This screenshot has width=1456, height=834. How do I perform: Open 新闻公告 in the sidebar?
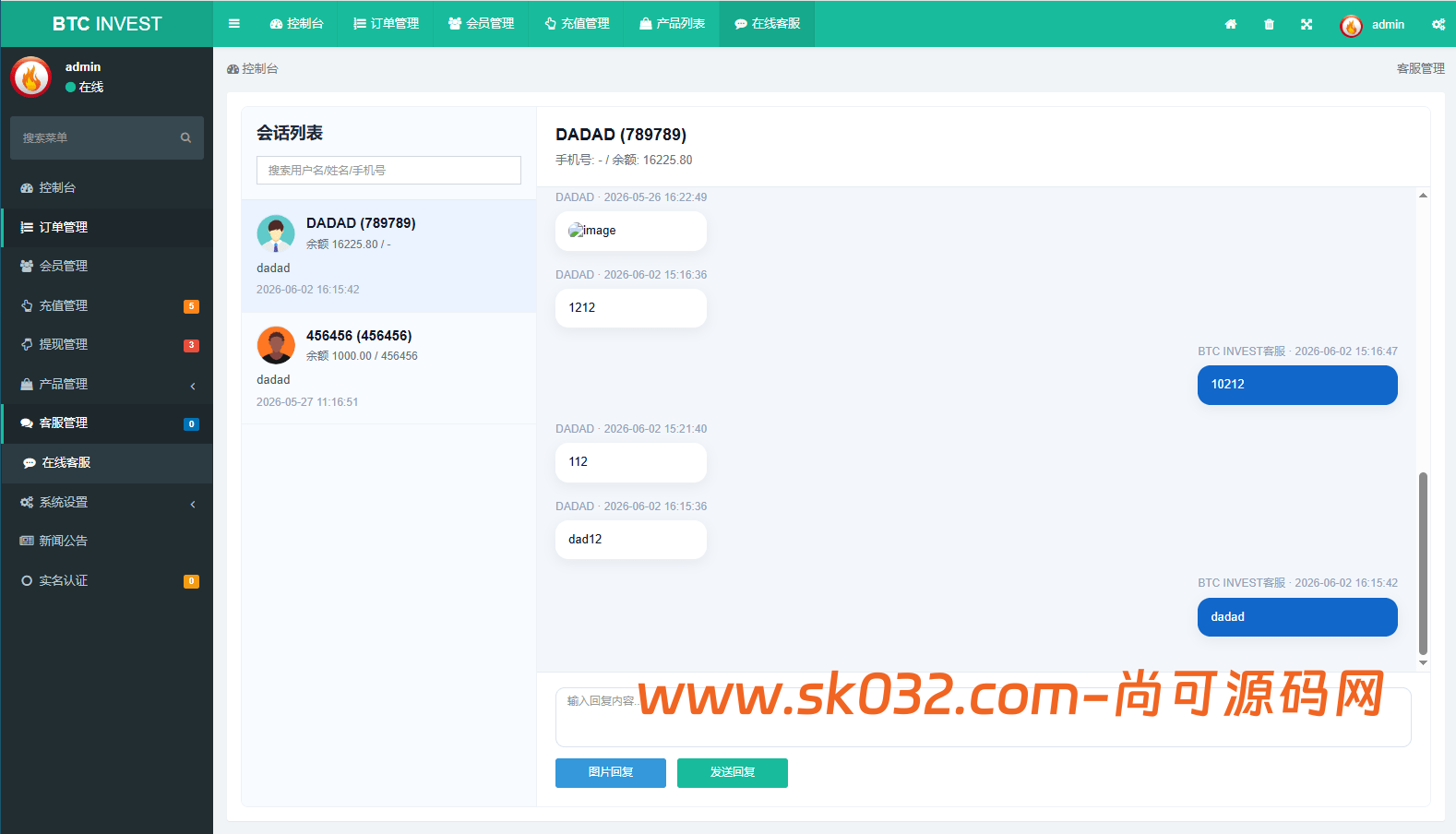click(x=106, y=541)
